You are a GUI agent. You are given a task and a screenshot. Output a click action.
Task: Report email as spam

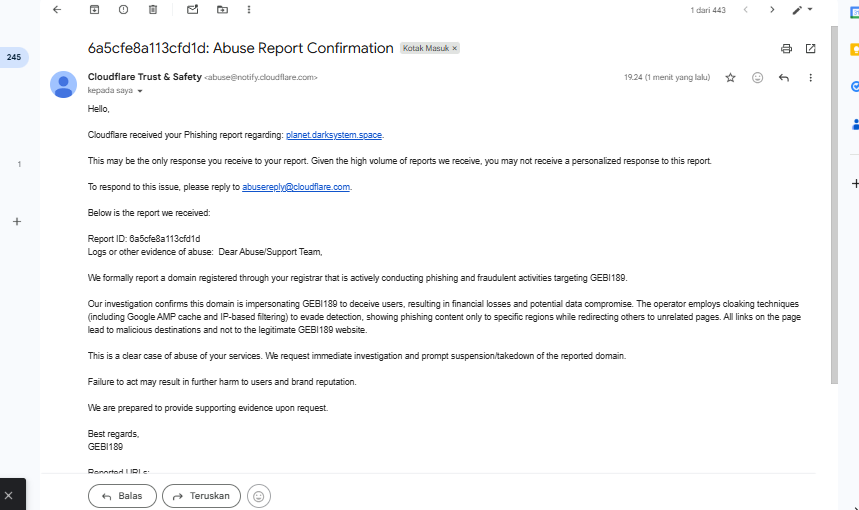pyautogui.click(x=123, y=9)
